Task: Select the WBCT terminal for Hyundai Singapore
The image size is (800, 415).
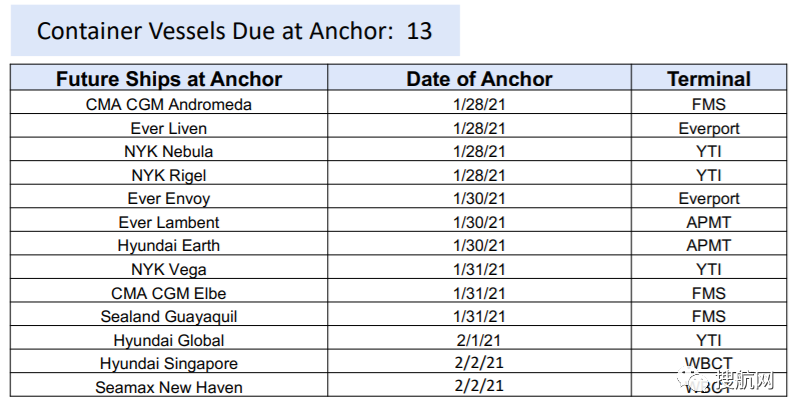Action: point(709,363)
